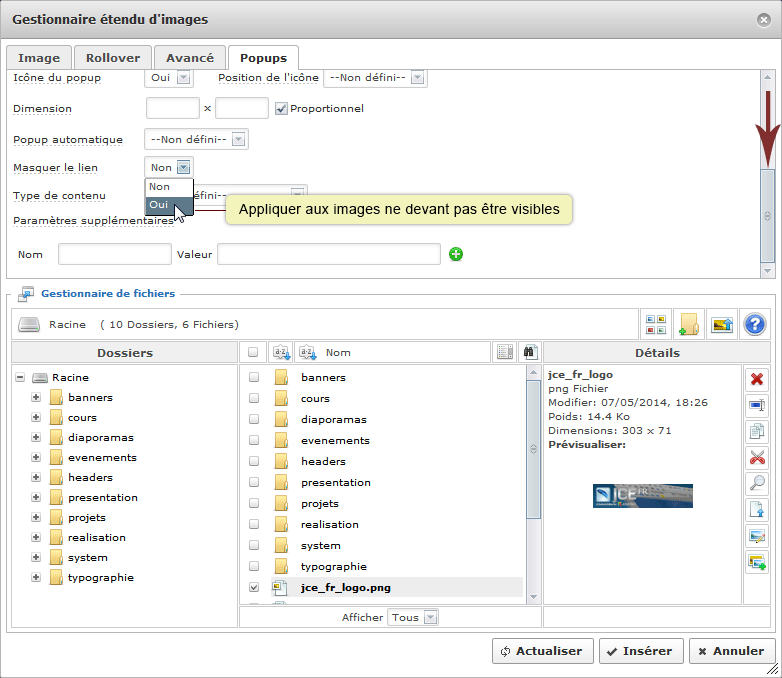
Task: Open the blue help icon
Action: (754, 324)
